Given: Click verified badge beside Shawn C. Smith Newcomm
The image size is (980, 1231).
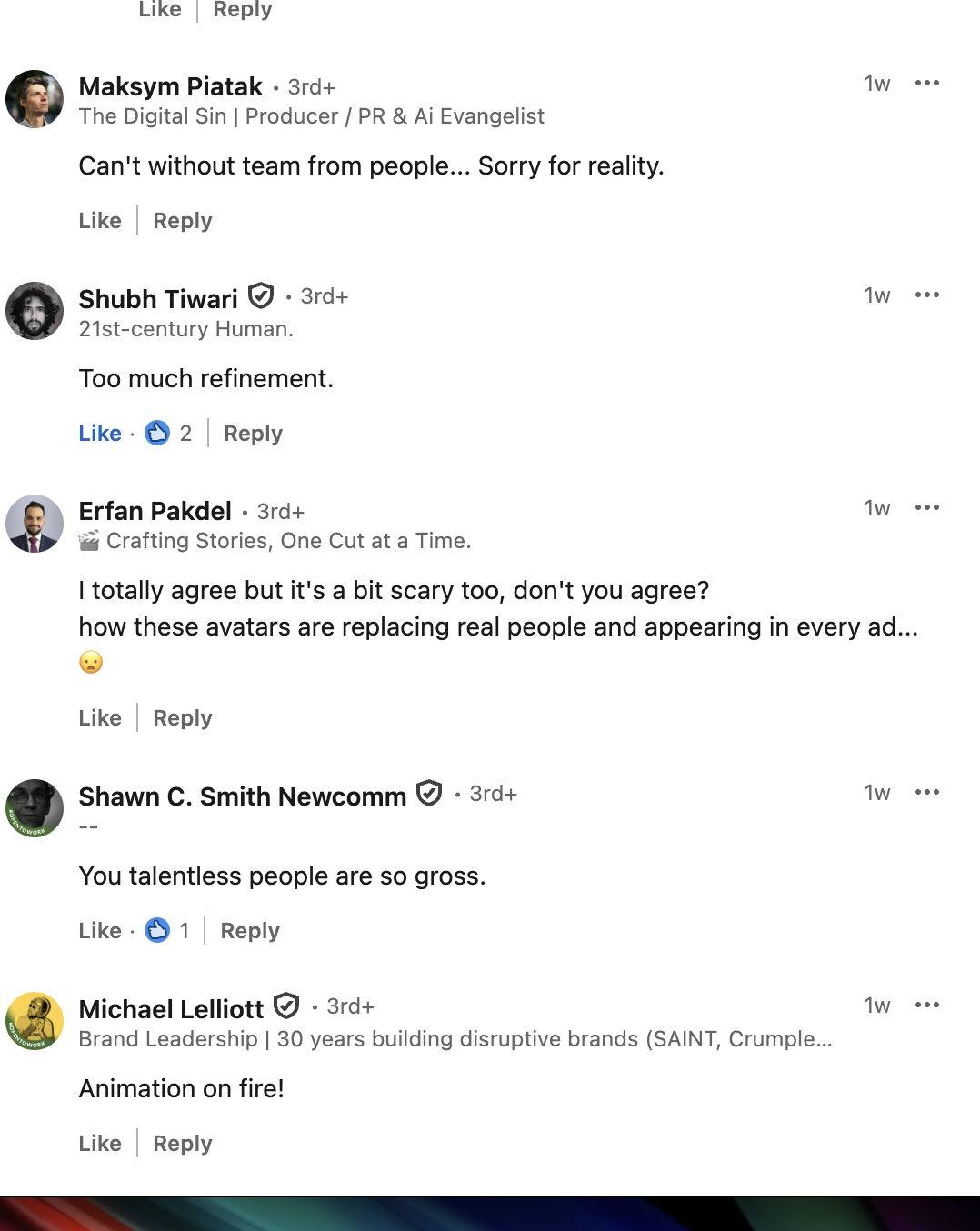Looking at the screenshot, I should pos(429,794).
